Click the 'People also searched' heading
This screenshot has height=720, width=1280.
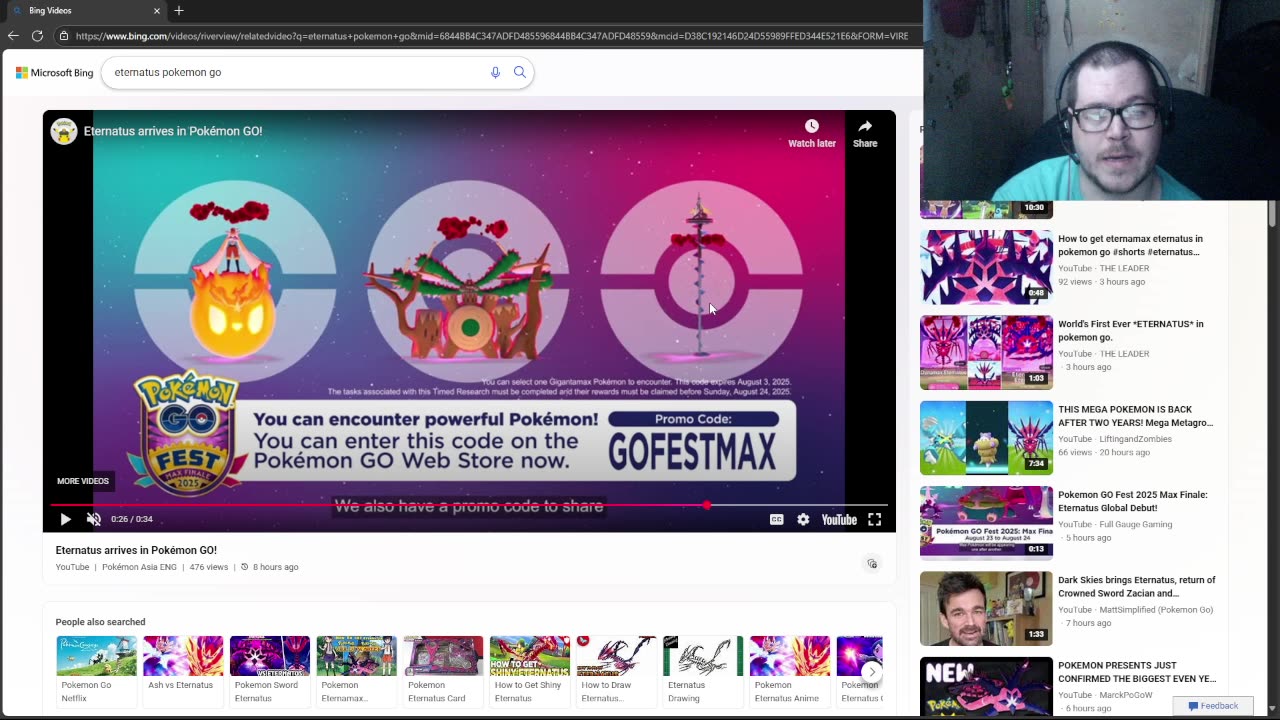pos(100,622)
